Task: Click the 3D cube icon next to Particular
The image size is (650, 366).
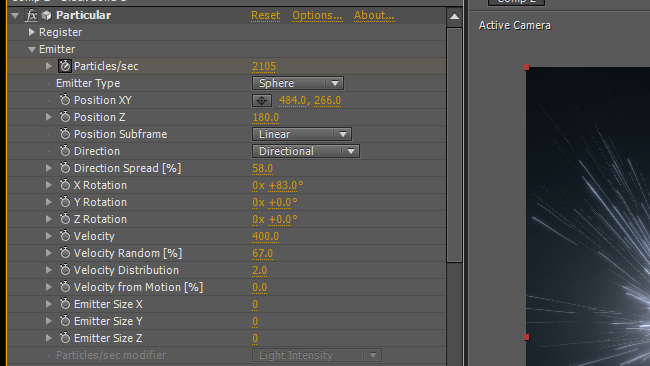Action: tap(46, 15)
